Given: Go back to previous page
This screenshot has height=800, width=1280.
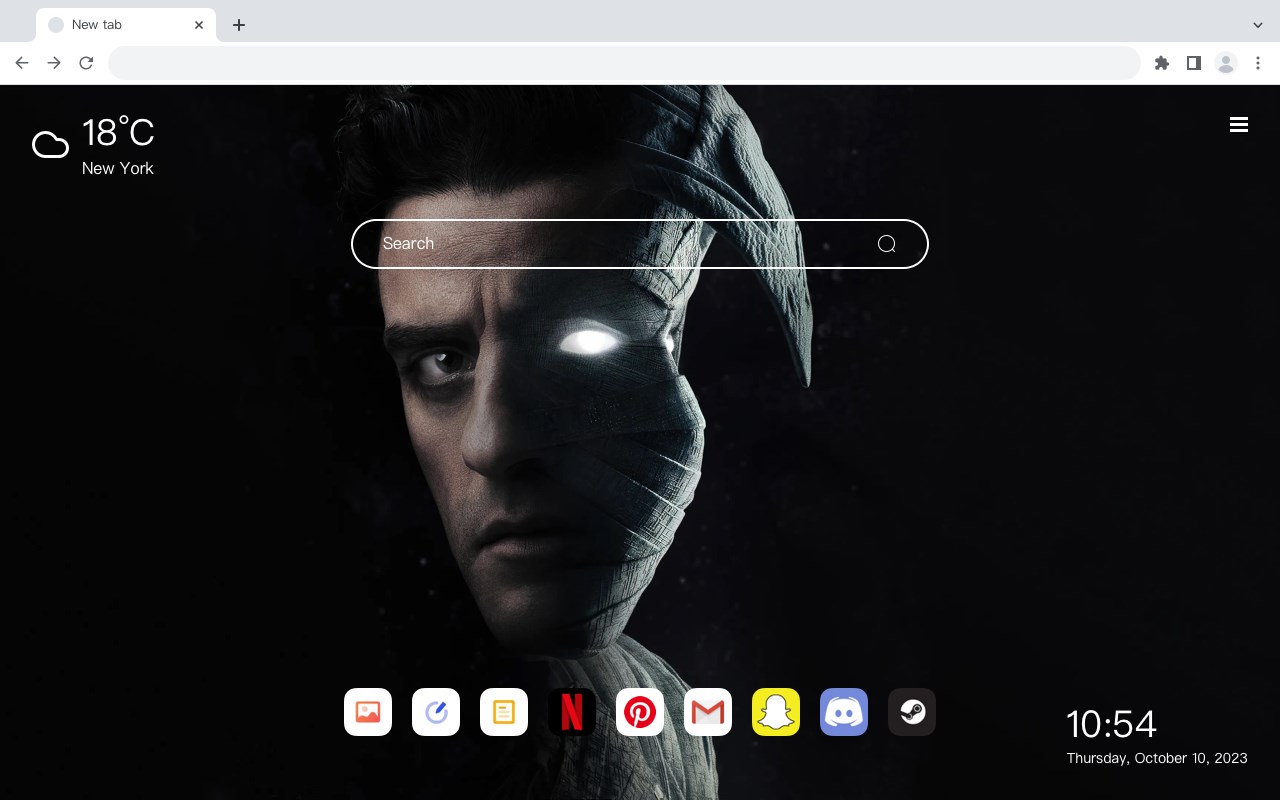Looking at the screenshot, I should click(x=22, y=63).
